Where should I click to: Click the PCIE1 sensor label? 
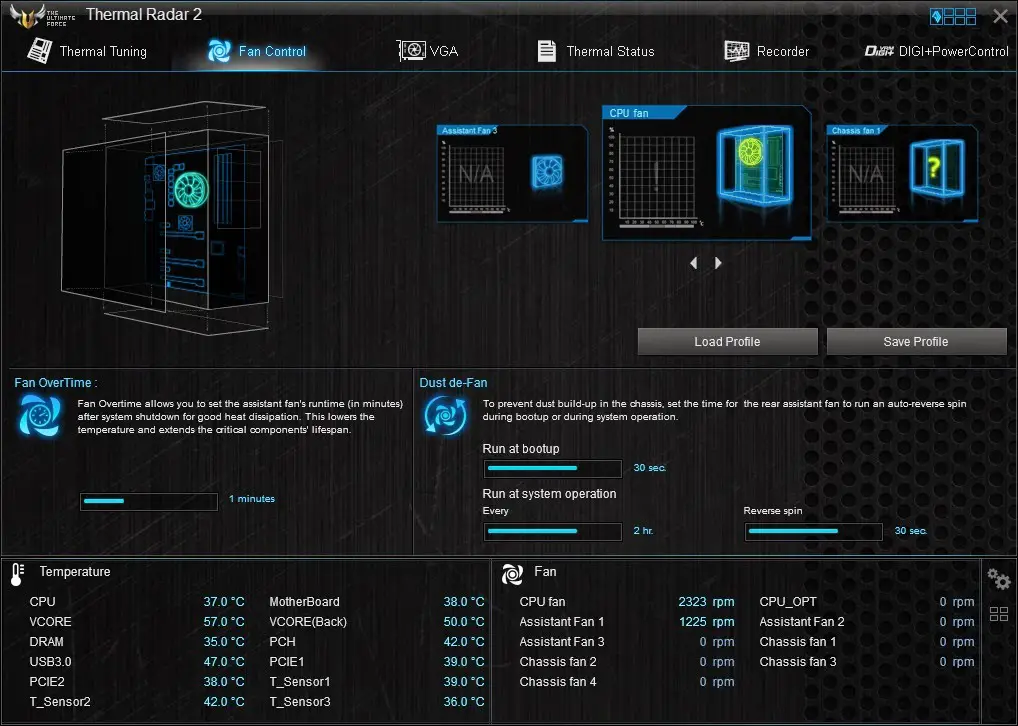pyautogui.click(x=286, y=662)
